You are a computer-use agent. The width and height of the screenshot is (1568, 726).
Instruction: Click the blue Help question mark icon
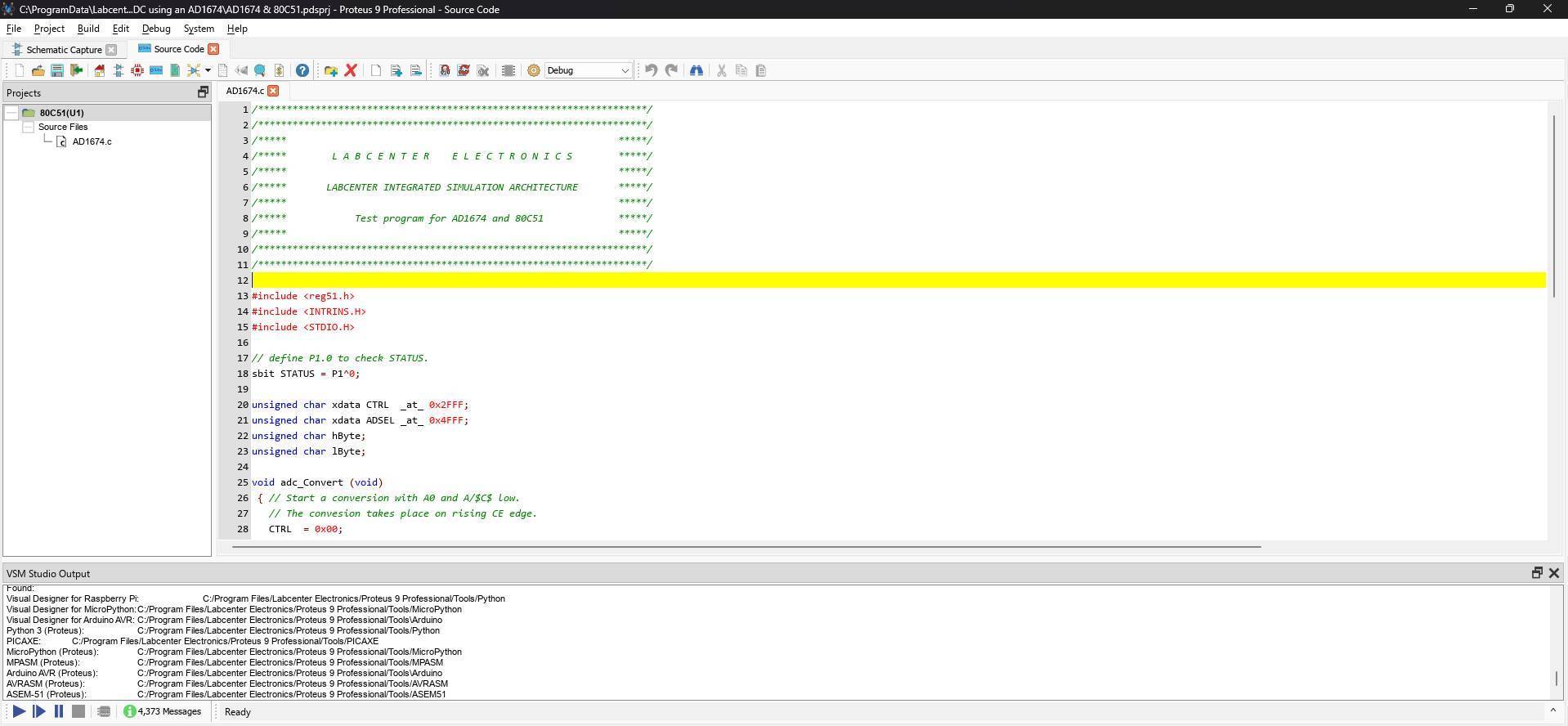click(302, 70)
